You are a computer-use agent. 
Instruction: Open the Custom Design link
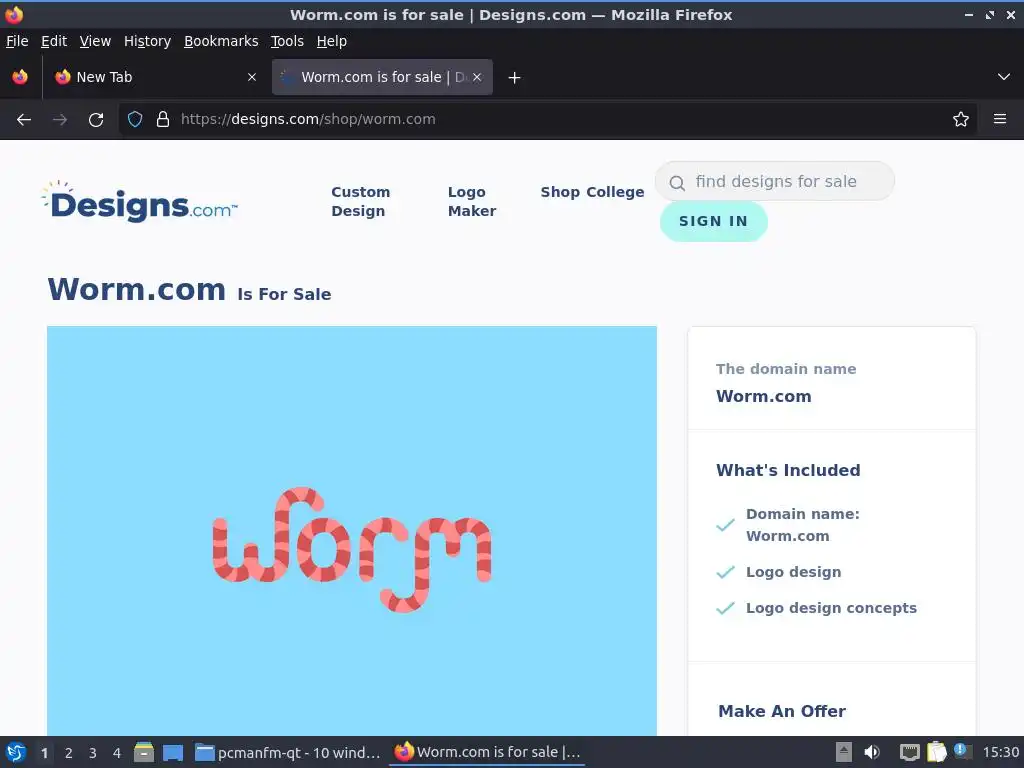pos(360,201)
